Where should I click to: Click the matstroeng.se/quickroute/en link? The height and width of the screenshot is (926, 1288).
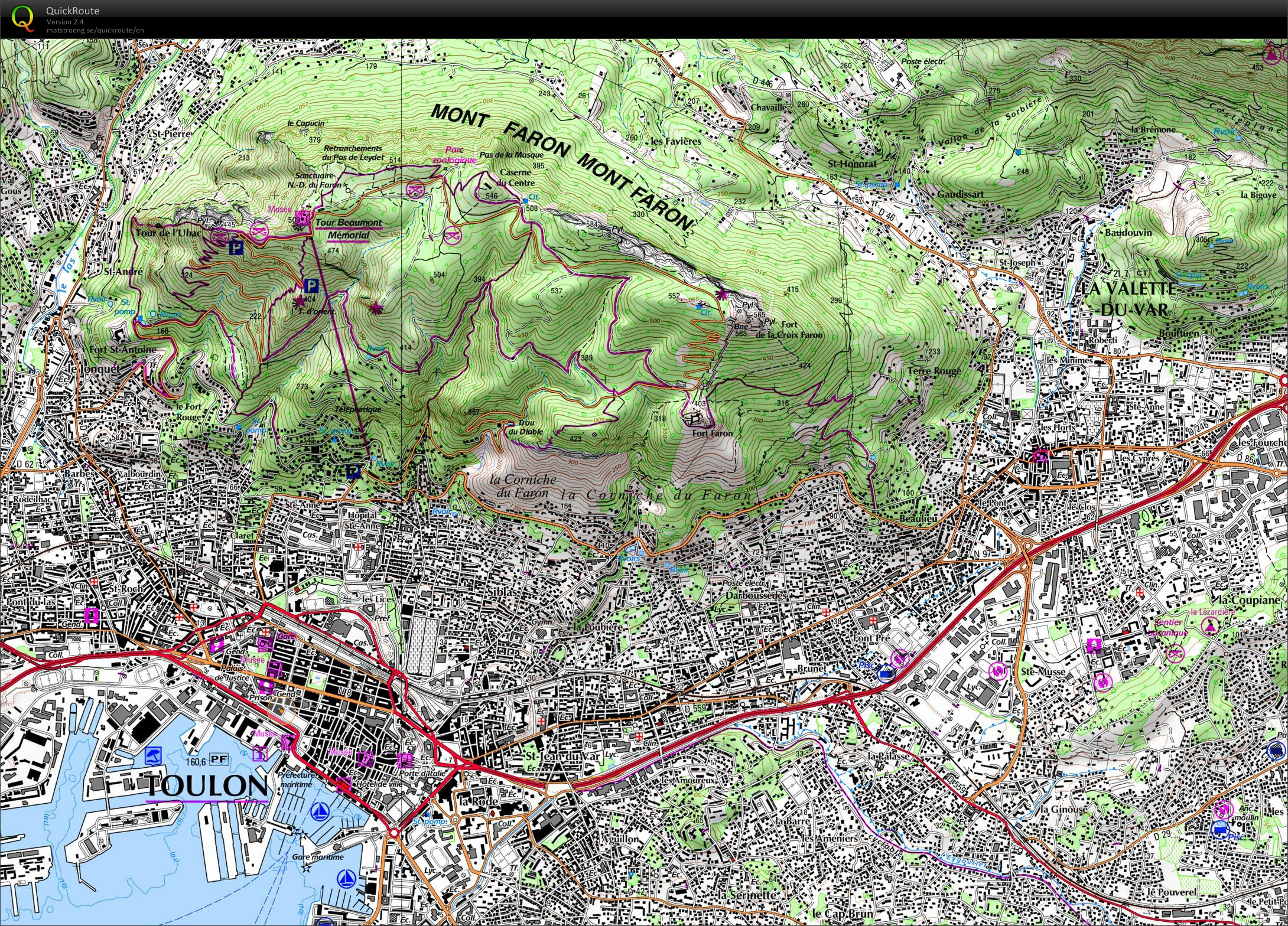tap(95, 31)
